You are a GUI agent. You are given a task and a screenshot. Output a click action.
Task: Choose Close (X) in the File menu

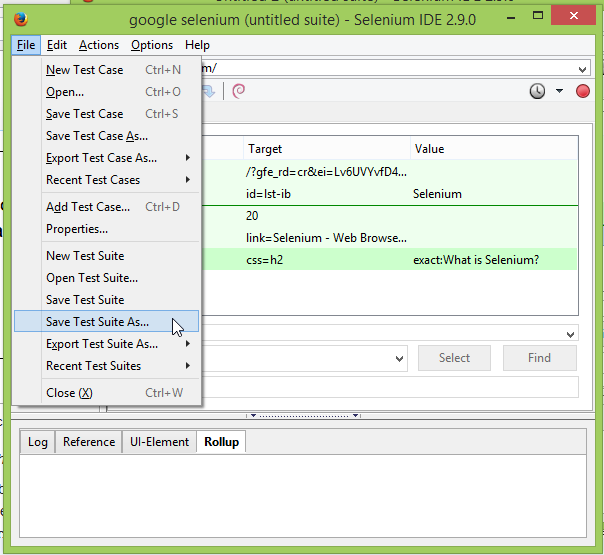[x=106, y=393]
